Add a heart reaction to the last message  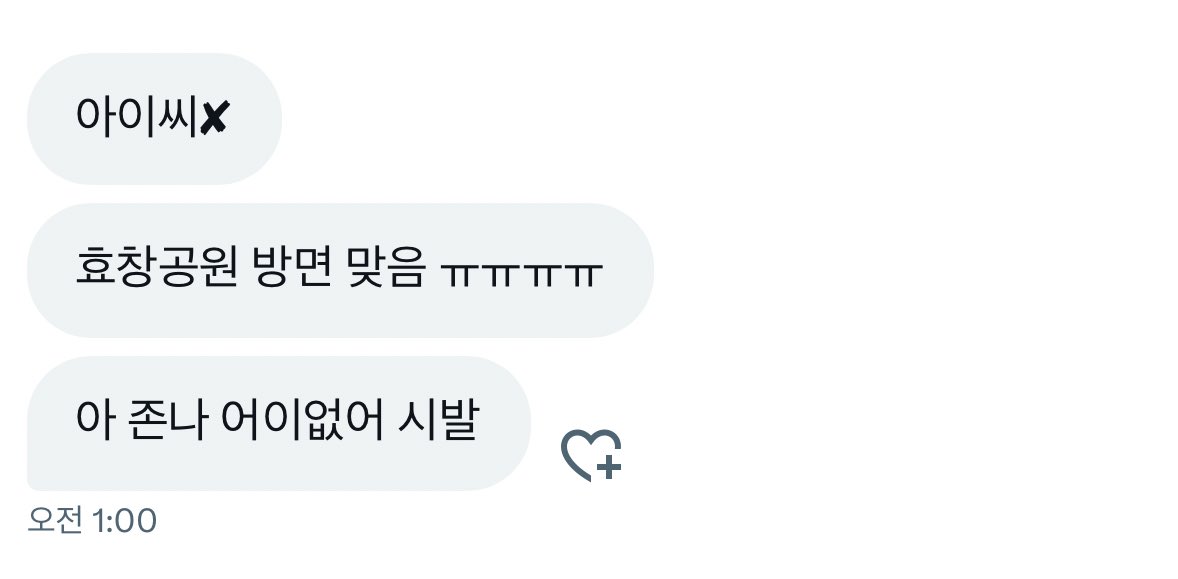pyautogui.click(x=591, y=455)
